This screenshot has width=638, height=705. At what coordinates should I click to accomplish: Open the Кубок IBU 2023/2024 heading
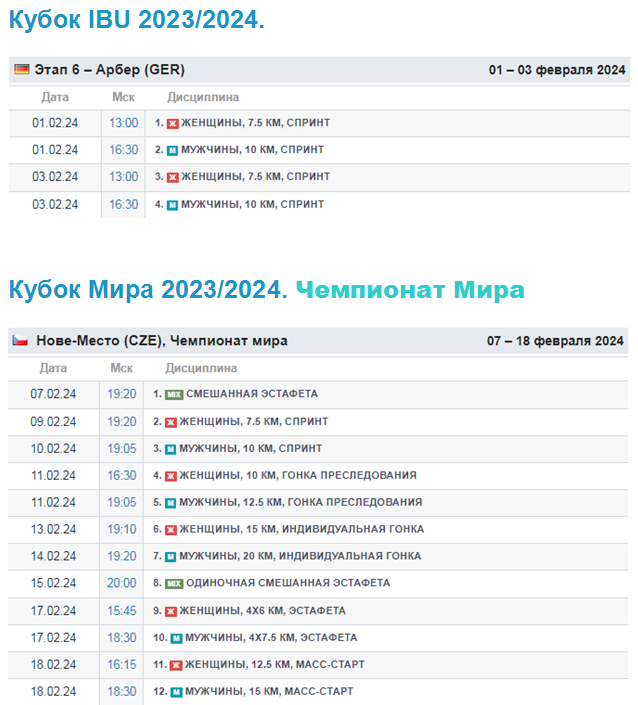click(137, 20)
